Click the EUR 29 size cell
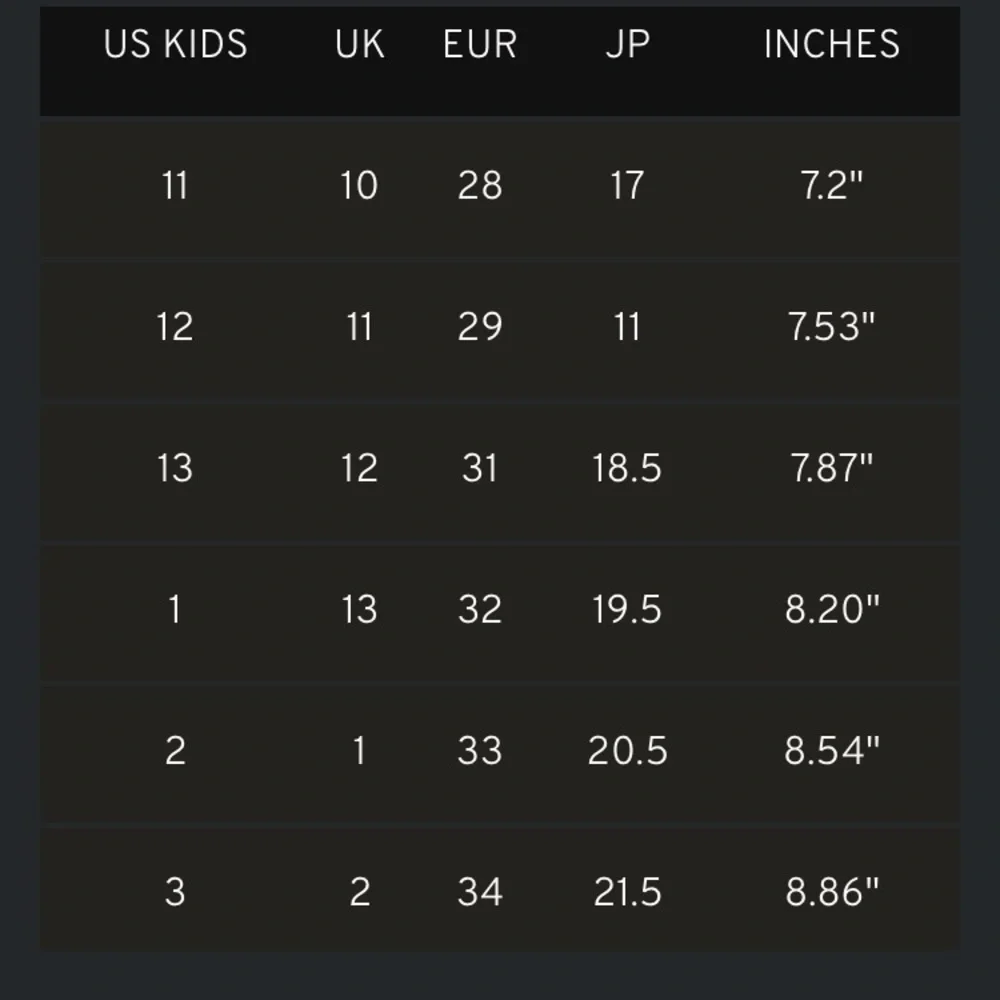Screen dimensions: 1000x1000 480,327
